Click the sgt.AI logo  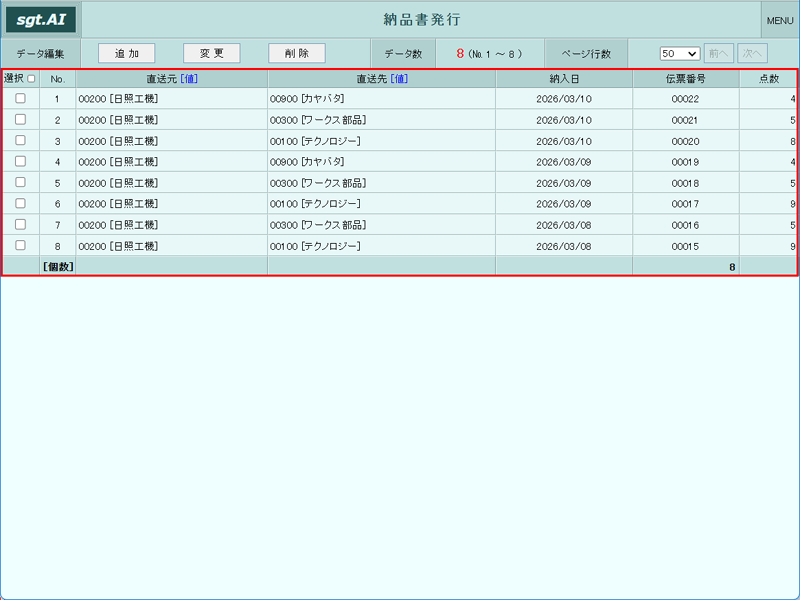point(41,20)
